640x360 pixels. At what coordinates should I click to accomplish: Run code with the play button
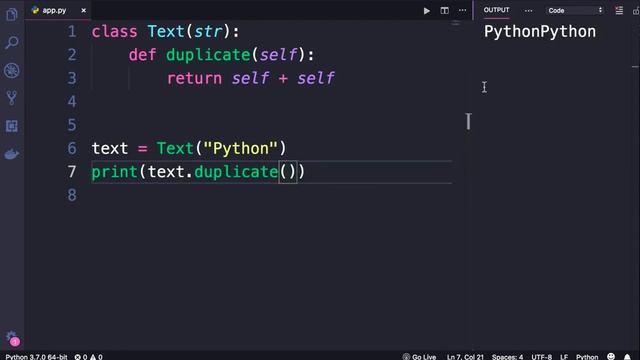pos(427,11)
